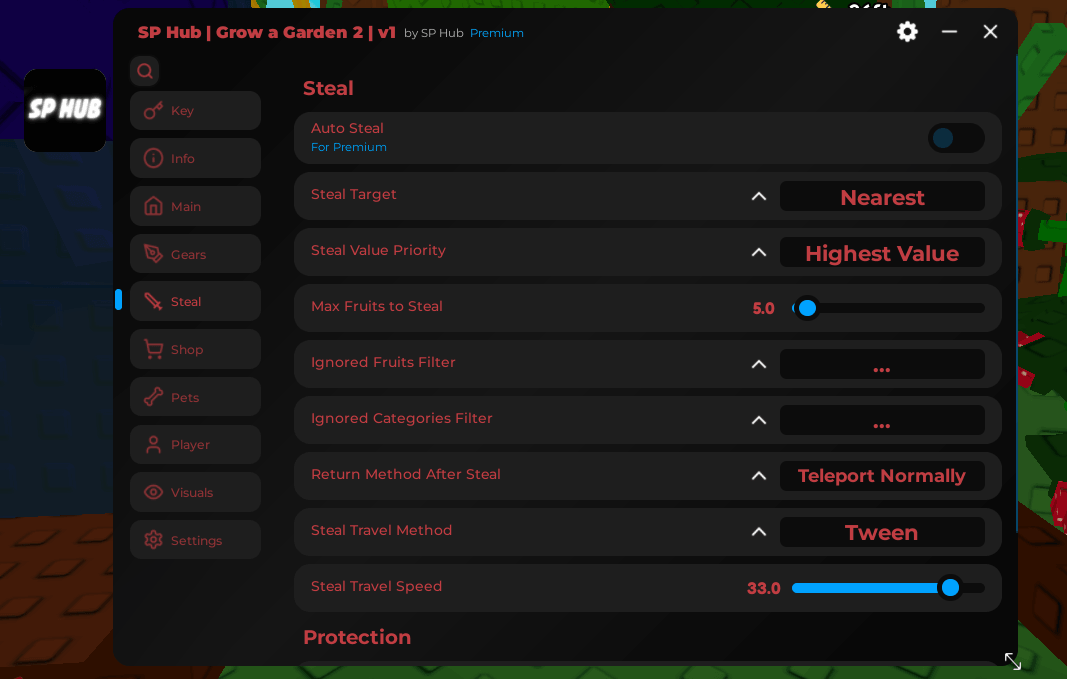Expand the Steal Target chevron
The image size is (1067, 679).
tap(759, 197)
